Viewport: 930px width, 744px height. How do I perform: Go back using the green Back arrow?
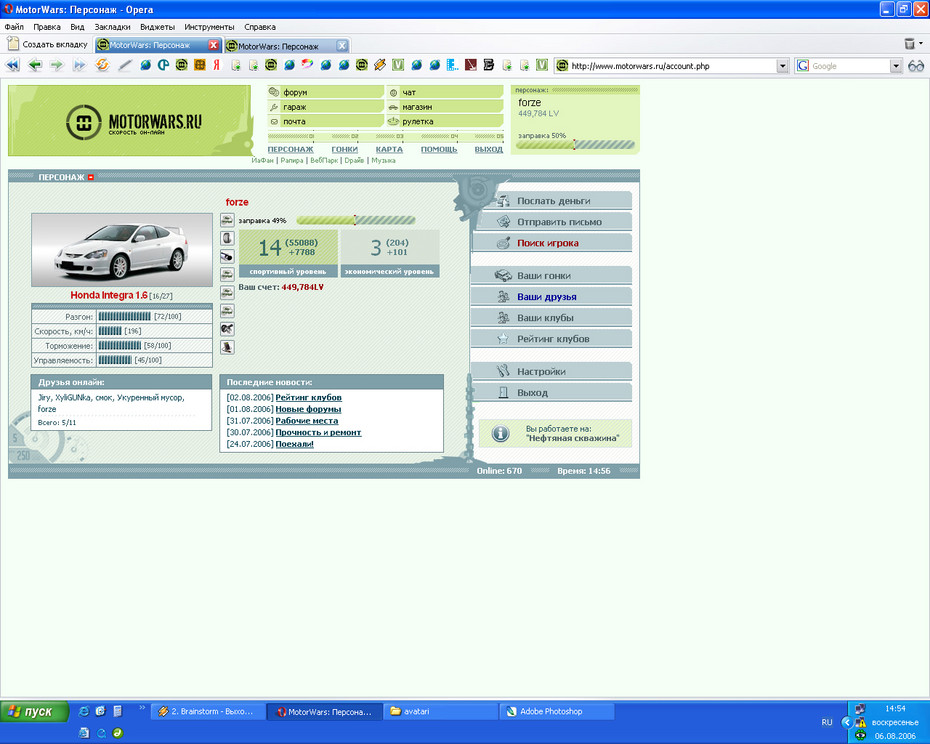point(35,65)
